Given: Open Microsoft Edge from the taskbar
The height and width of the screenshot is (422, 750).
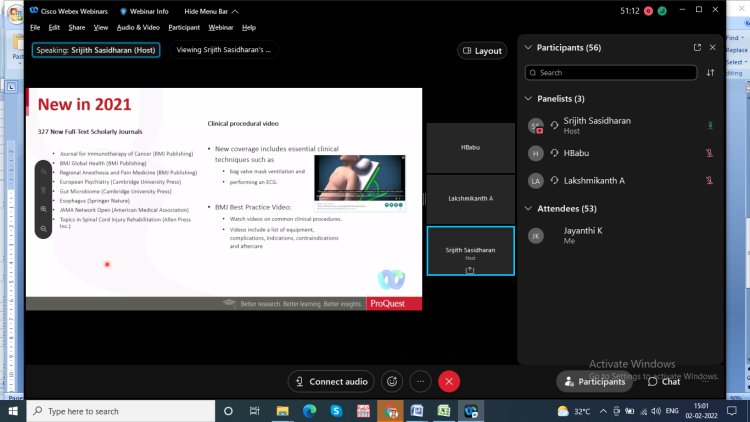Looking at the screenshot, I should [x=309, y=411].
